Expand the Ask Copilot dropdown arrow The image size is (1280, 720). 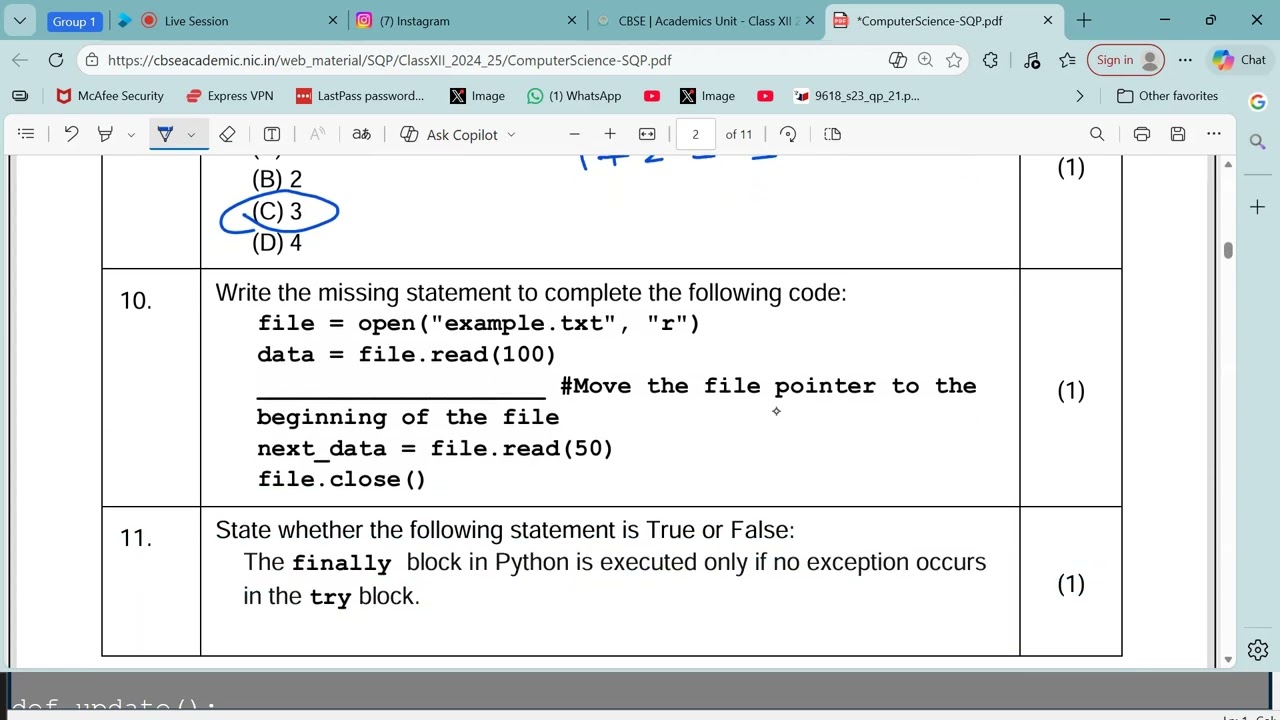pos(511,134)
